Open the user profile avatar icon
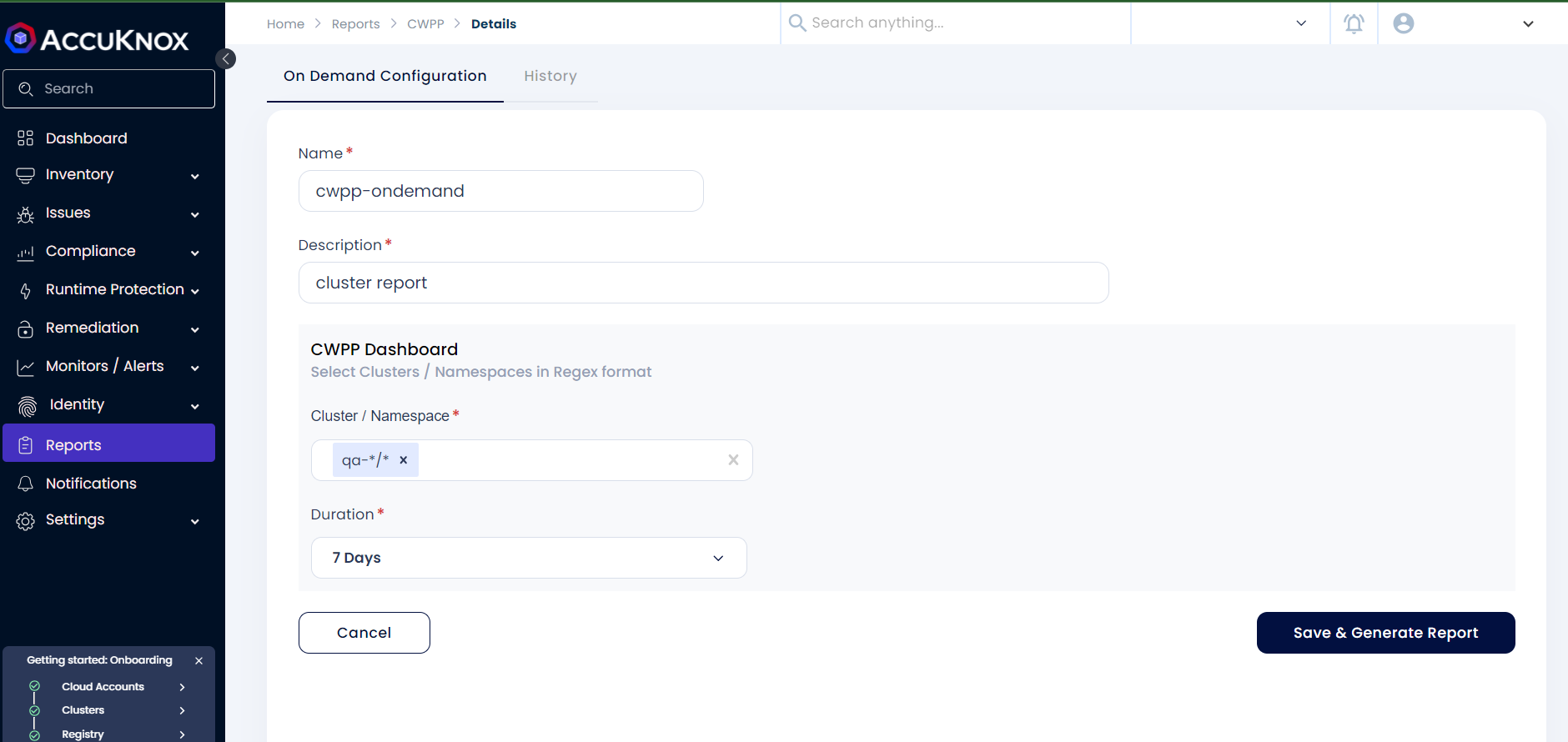The width and height of the screenshot is (1568, 742). pos(1404,23)
